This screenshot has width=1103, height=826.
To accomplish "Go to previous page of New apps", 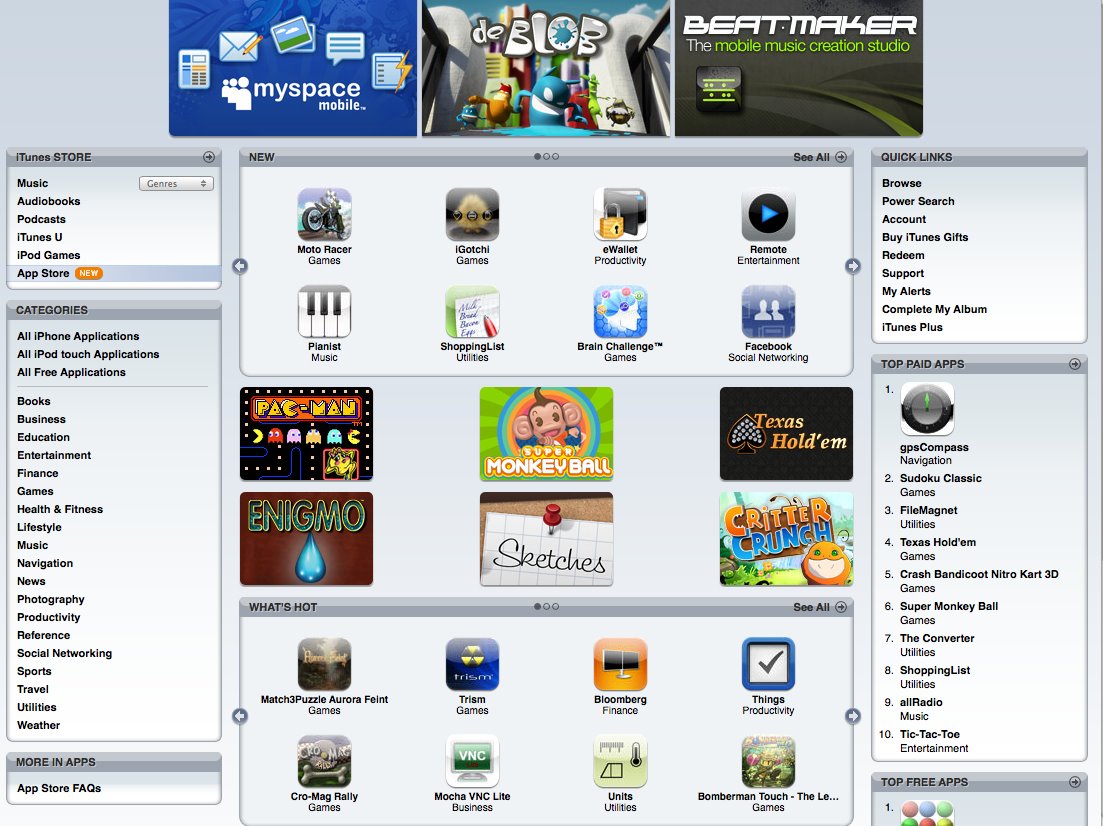I will [x=240, y=266].
